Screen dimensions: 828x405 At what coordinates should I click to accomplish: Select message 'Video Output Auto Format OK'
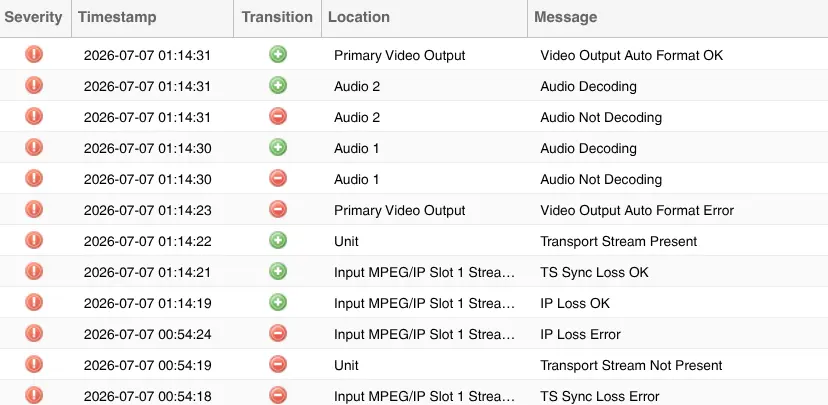[632, 55]
